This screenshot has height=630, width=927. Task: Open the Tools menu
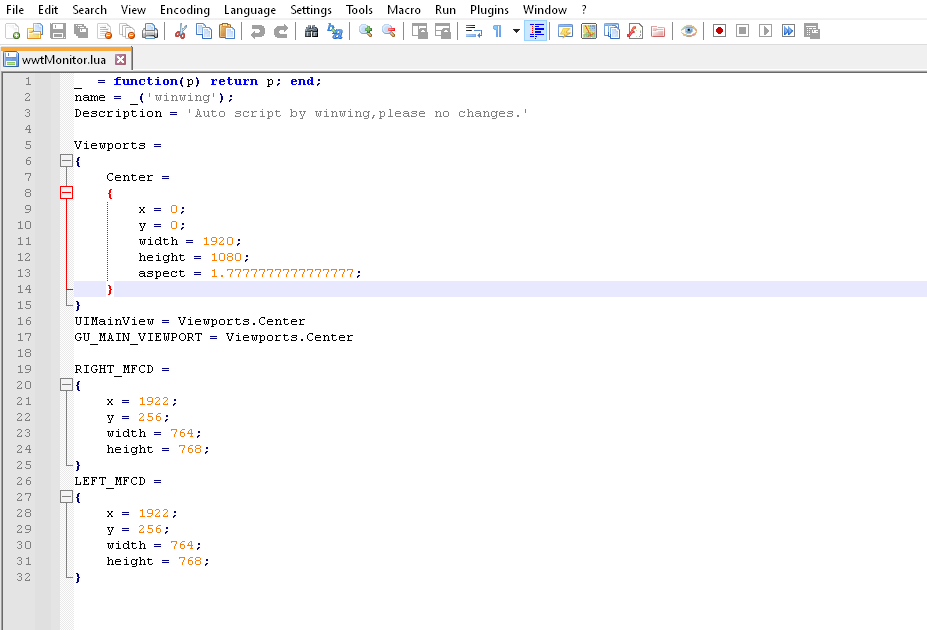359,9
